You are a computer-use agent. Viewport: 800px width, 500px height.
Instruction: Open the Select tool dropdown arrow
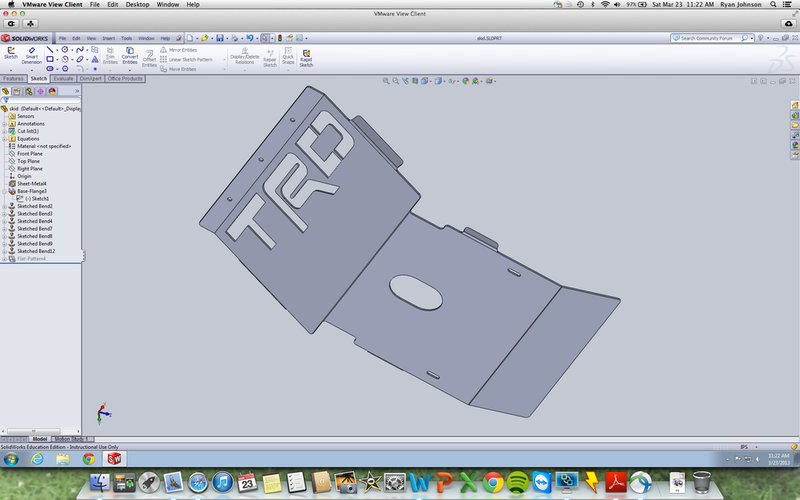click(272, 38)
